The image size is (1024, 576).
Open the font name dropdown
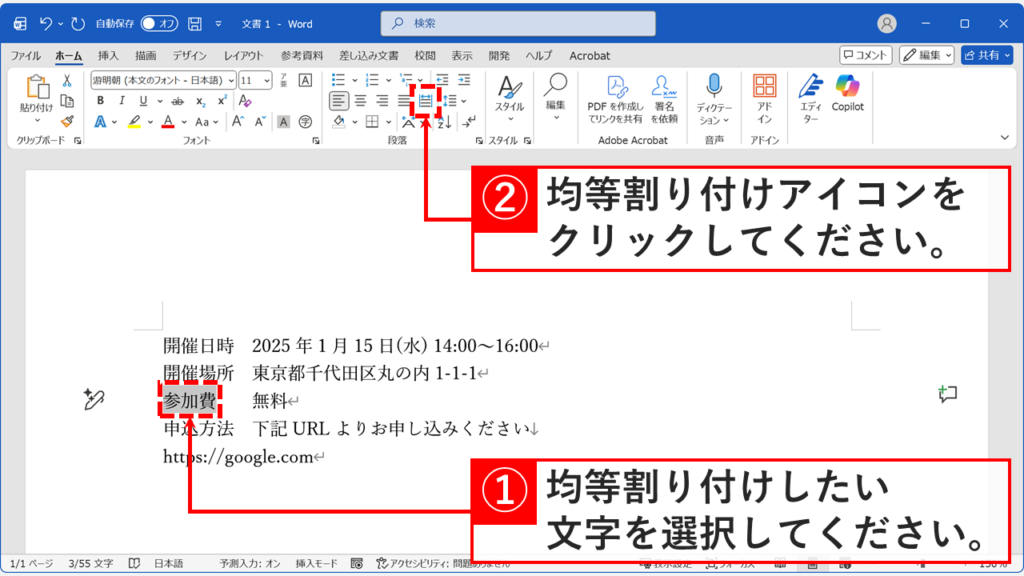[x=232, y=79]
